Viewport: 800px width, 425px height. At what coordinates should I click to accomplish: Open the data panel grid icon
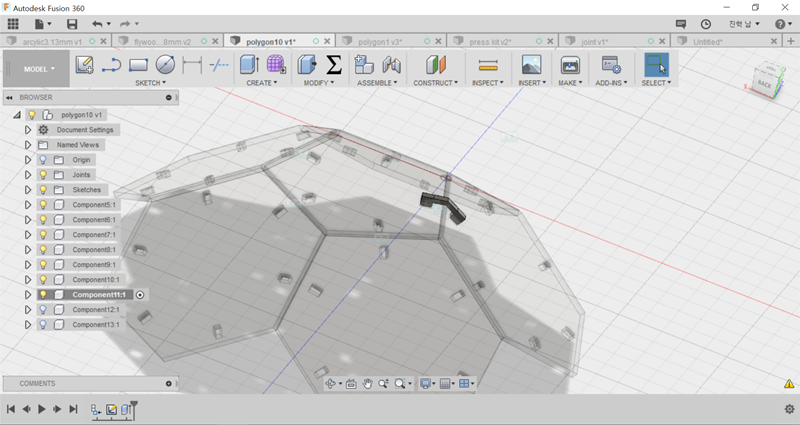(13, 23)
